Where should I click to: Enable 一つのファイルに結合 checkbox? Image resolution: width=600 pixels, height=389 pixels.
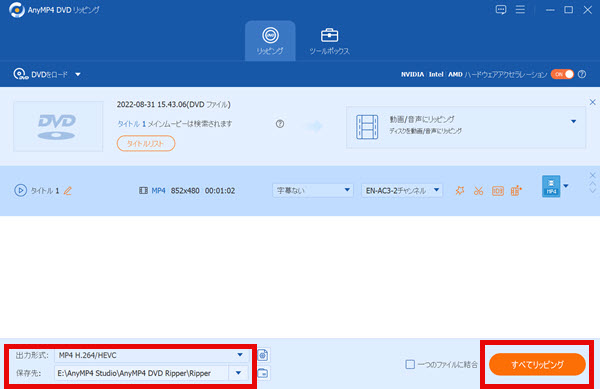410,365
